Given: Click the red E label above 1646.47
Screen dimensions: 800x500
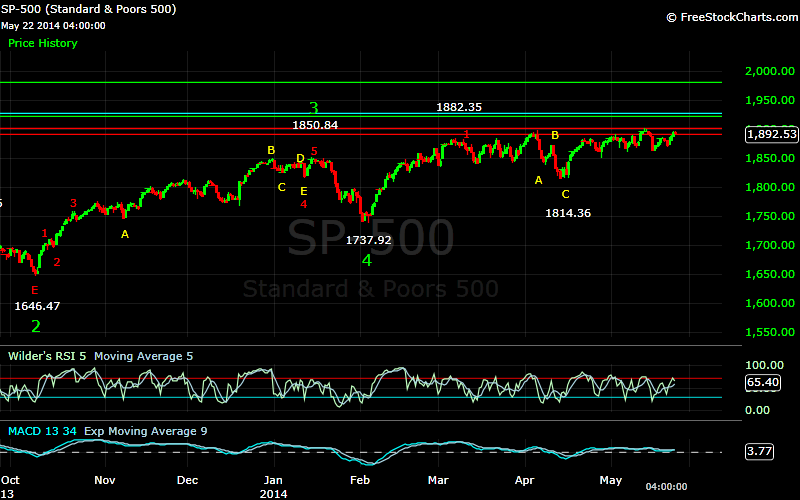Looking at the screenshot, I should pyautogui.click(x=35, y=290).
